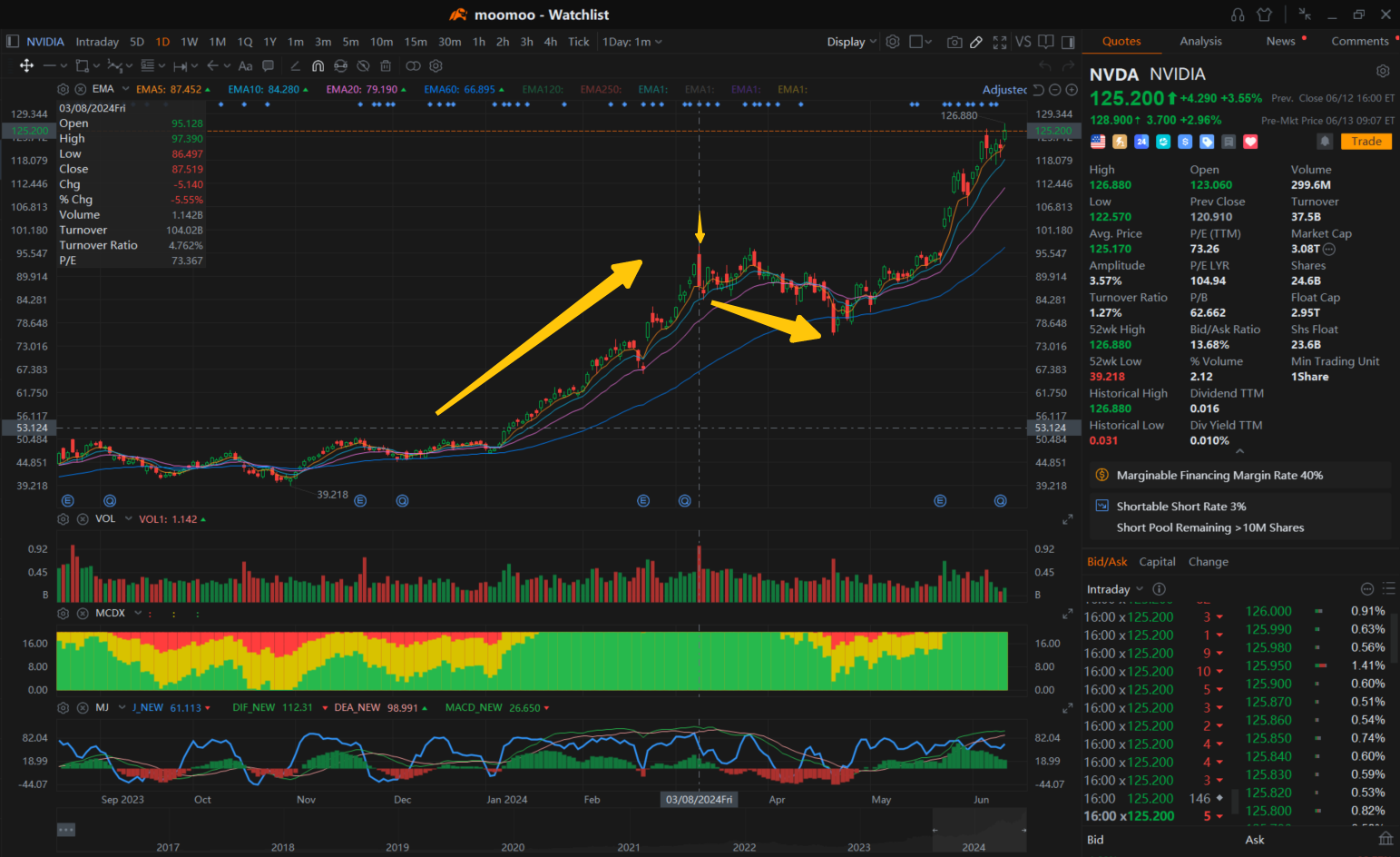1400x857 pixels.
Task: Zoom in chart with plus icon
Action: tap(1072, 90)
